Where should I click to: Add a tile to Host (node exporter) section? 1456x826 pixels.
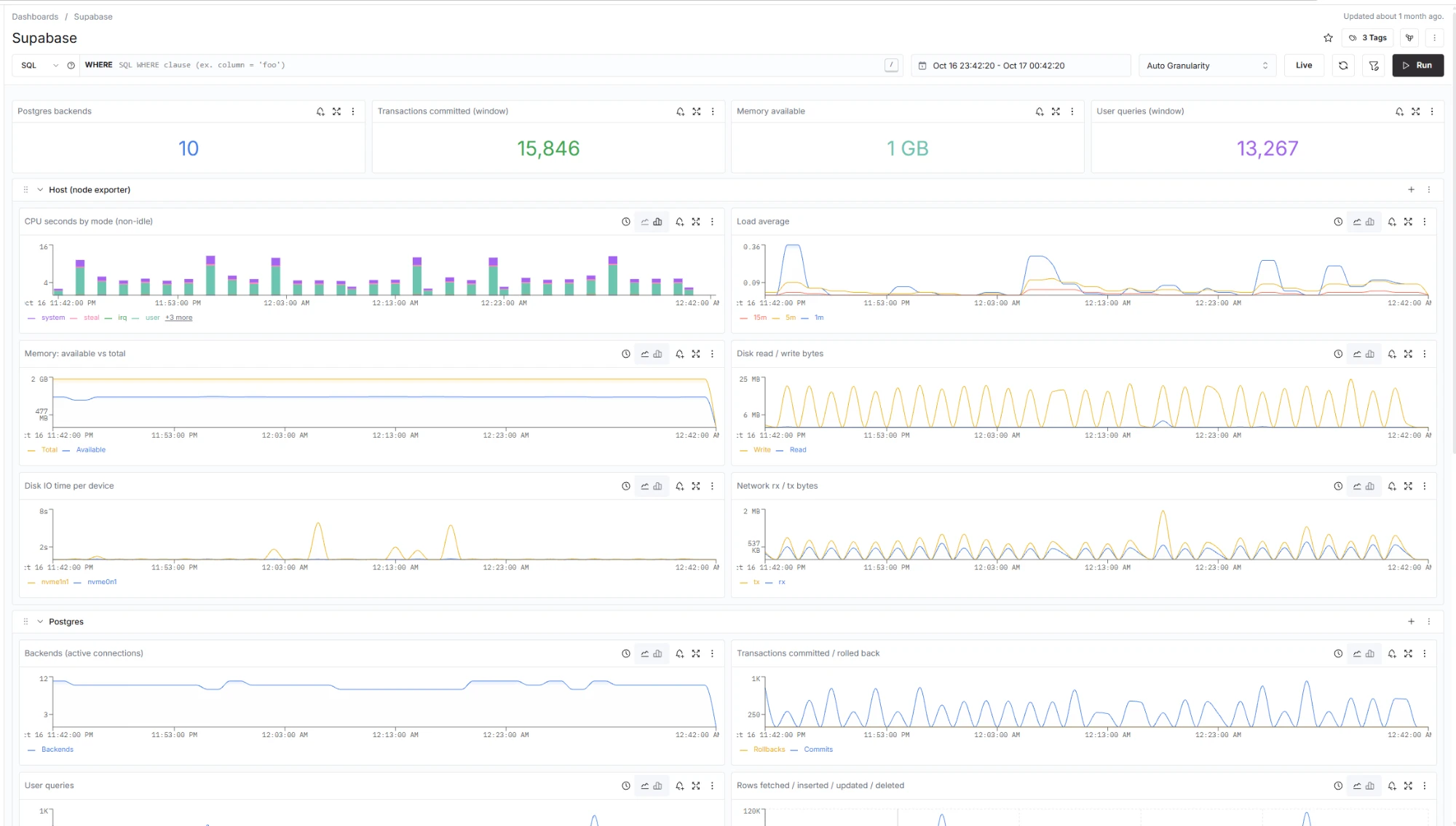(x=1411, y=190)
